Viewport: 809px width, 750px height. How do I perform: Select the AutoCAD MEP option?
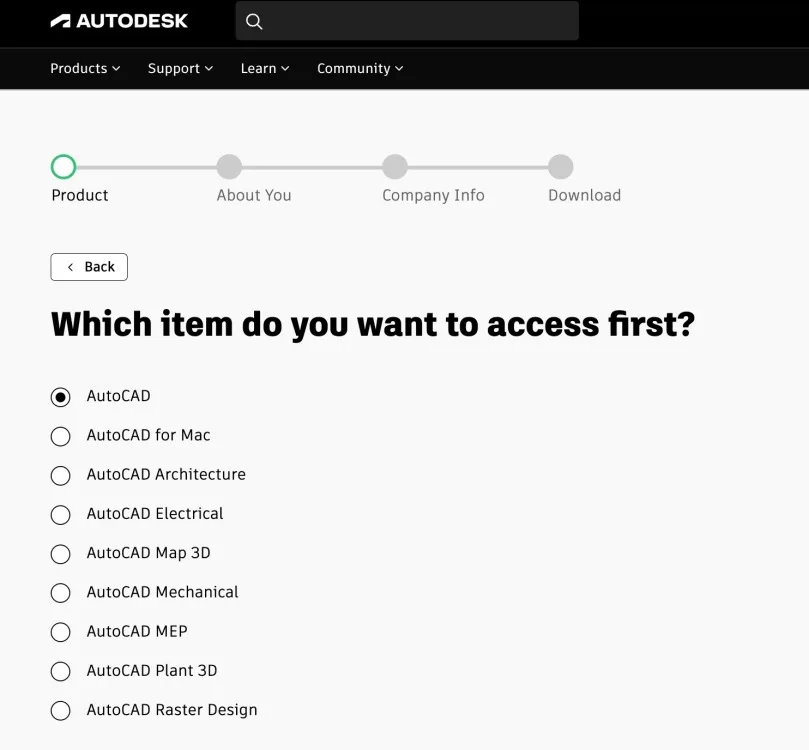(61, 632)
